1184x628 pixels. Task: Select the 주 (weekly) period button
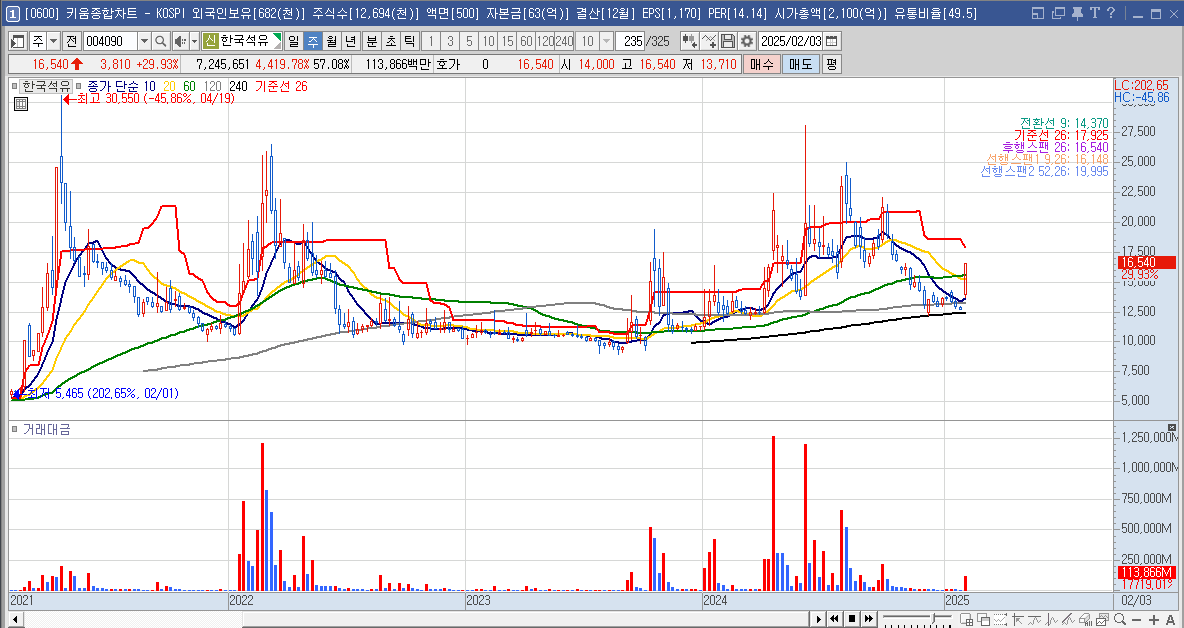click(x=313, y=41)
